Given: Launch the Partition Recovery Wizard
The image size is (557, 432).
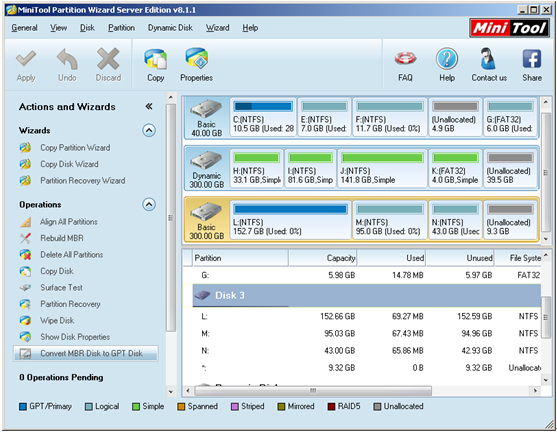Looking at the screenshot, I should 83,181.
